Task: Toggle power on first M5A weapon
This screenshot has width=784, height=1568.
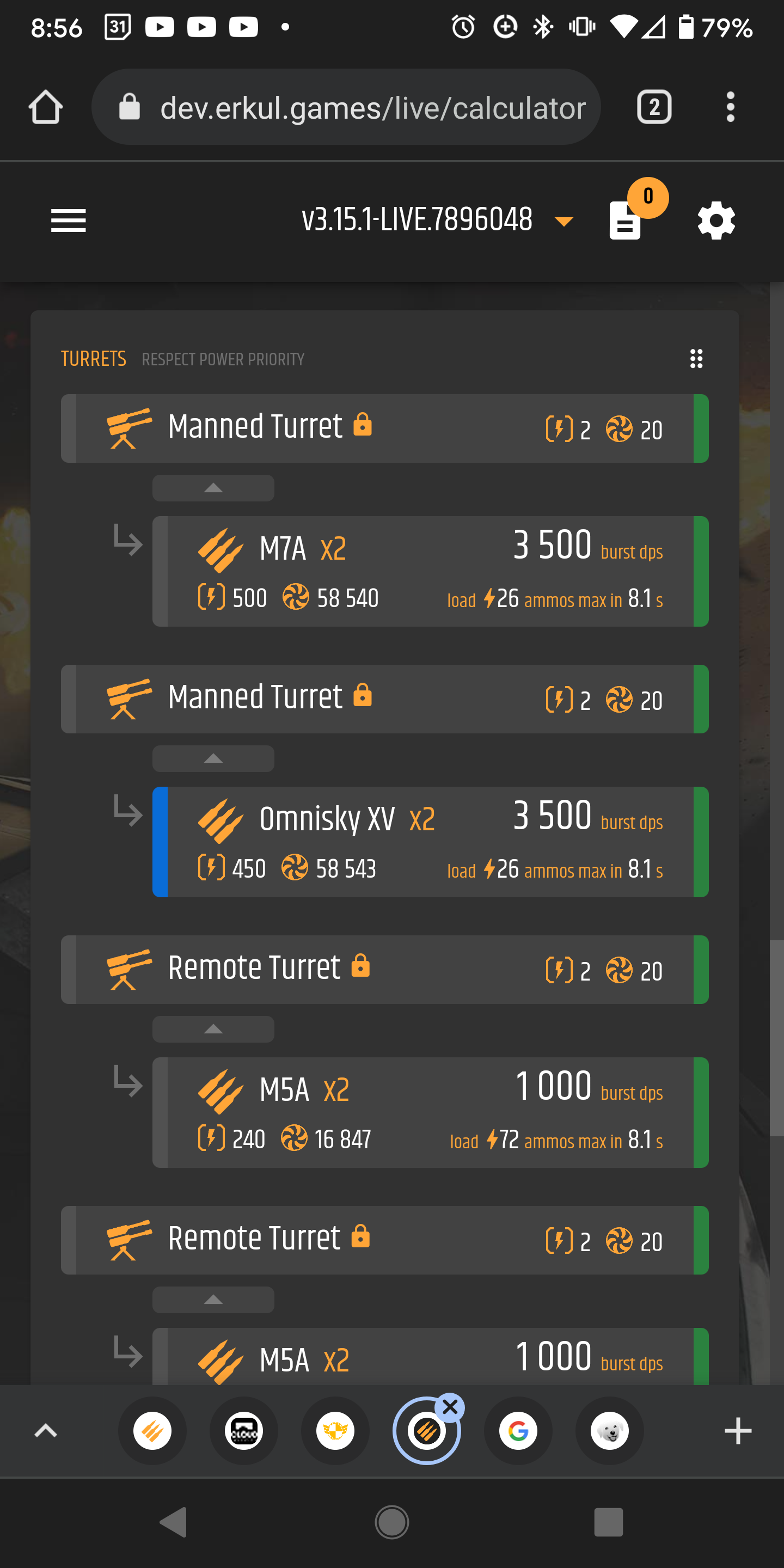Action: click(x=701, y=1112)
